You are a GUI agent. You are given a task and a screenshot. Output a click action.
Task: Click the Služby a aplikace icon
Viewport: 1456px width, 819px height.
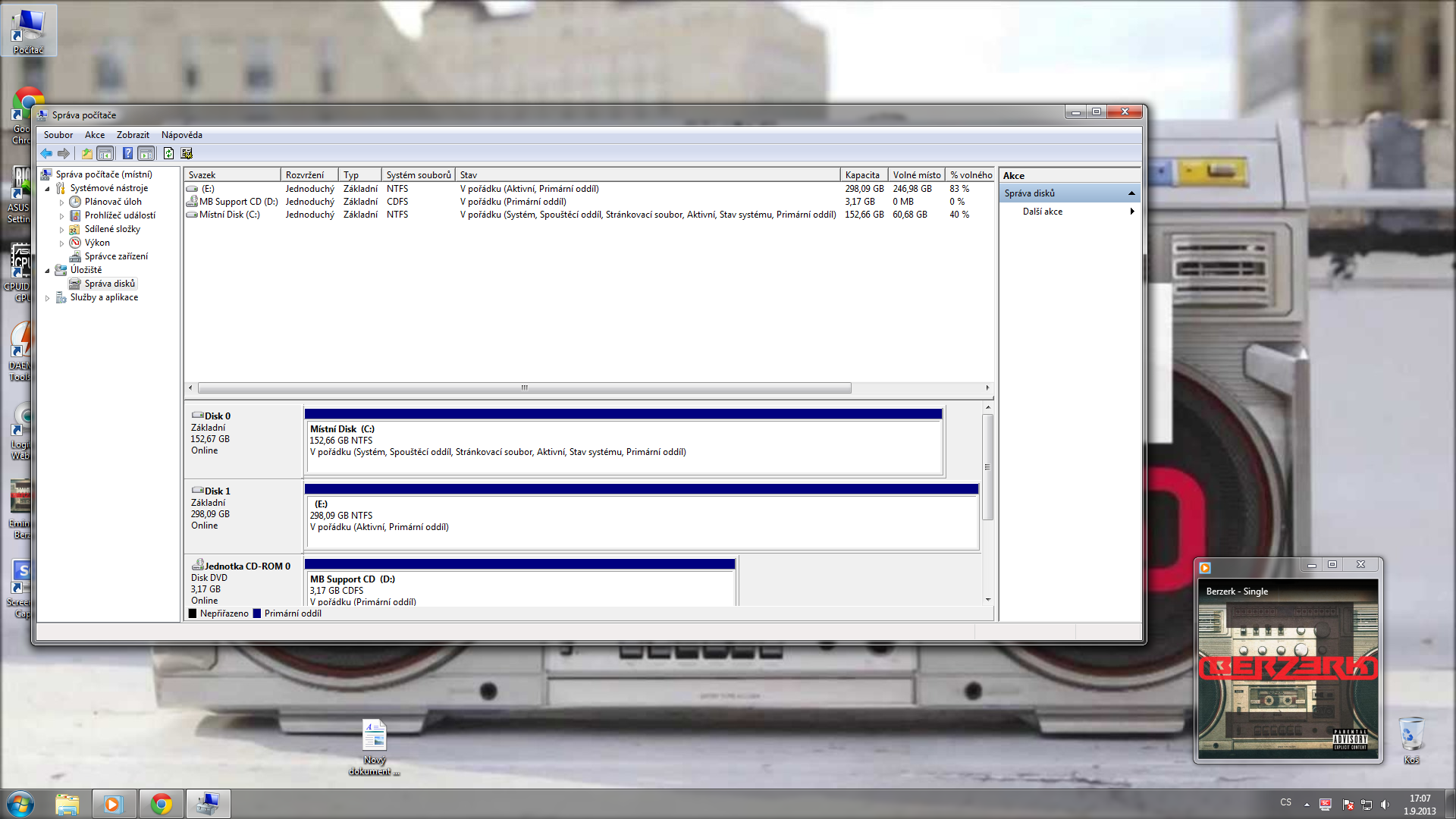[x=61, y=297]
